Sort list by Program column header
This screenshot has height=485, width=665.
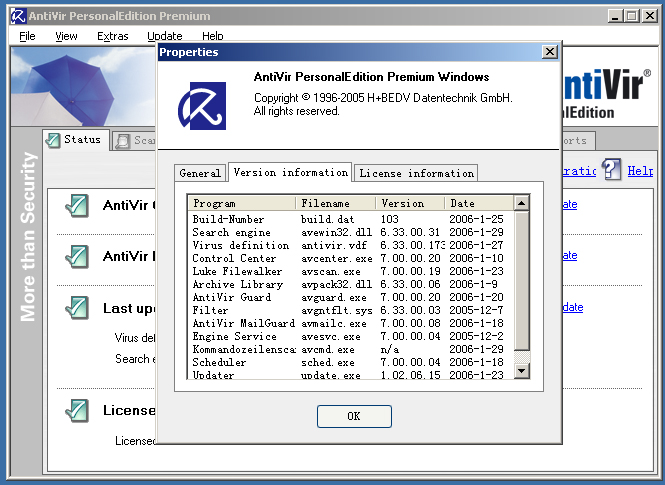click(x=242, y=203)
